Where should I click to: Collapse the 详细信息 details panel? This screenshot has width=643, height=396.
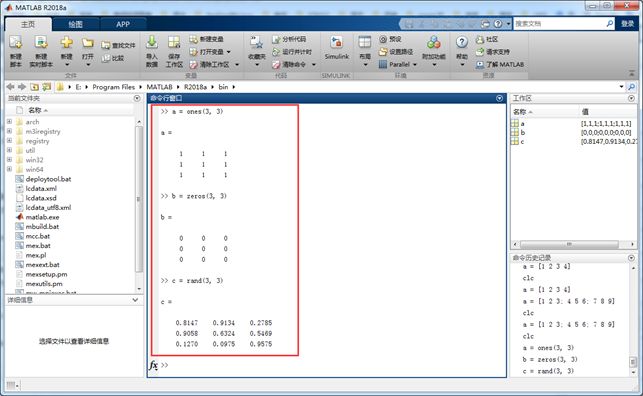(135, 300)
